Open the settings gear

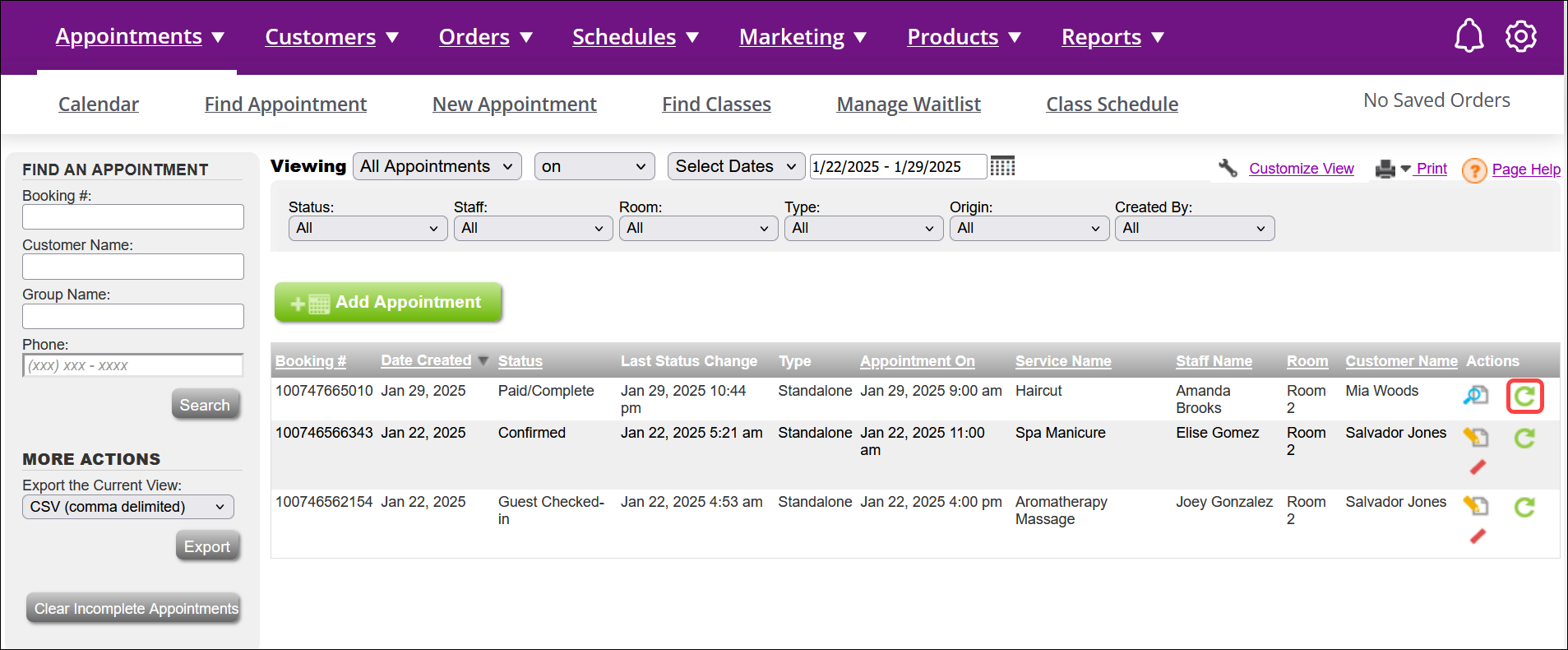coord(1521,36)
